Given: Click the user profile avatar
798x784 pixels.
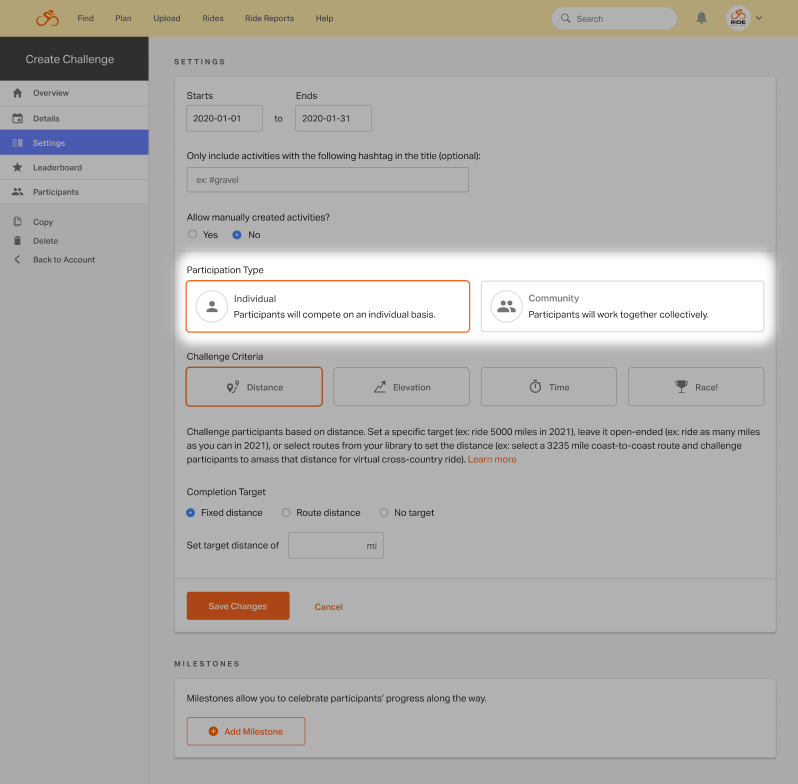Looking at the screenshot, I should point(738,18).
